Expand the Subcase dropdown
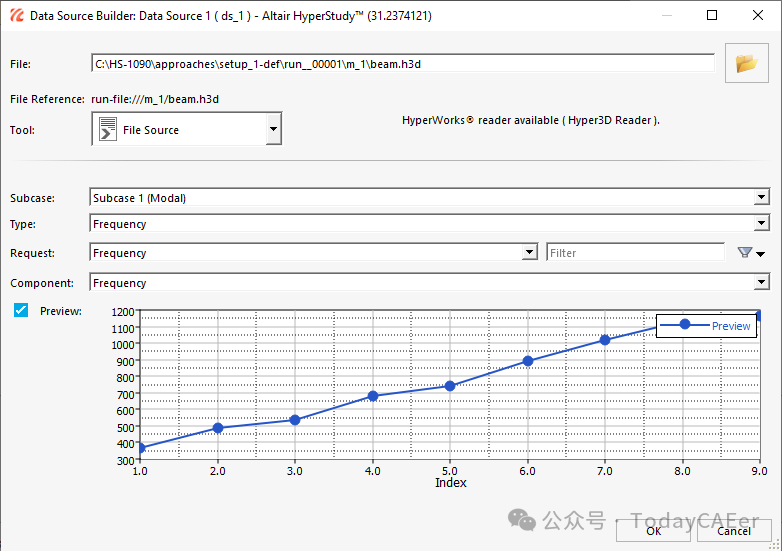 click(761, 197)
